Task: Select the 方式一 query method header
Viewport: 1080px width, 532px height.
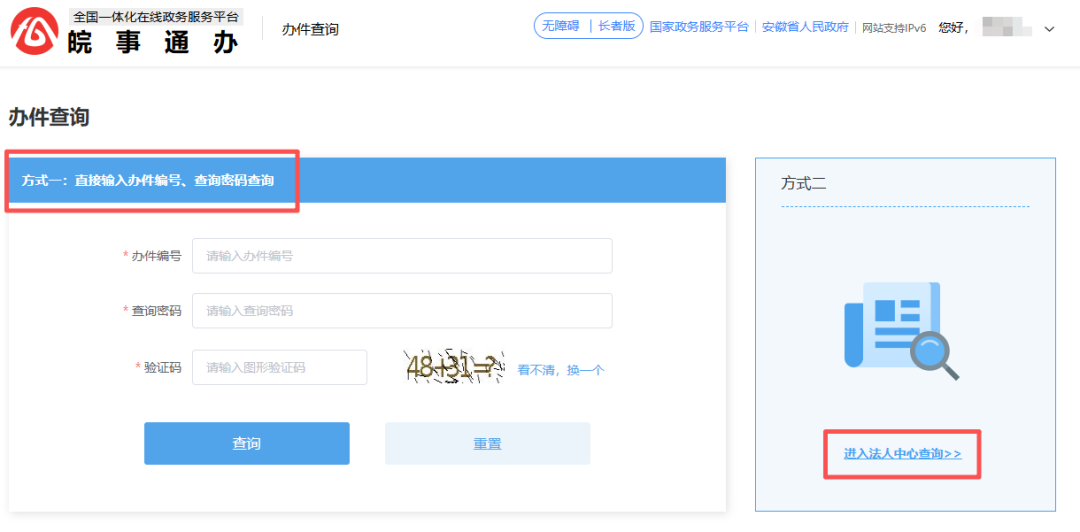Action: (148, 181)
